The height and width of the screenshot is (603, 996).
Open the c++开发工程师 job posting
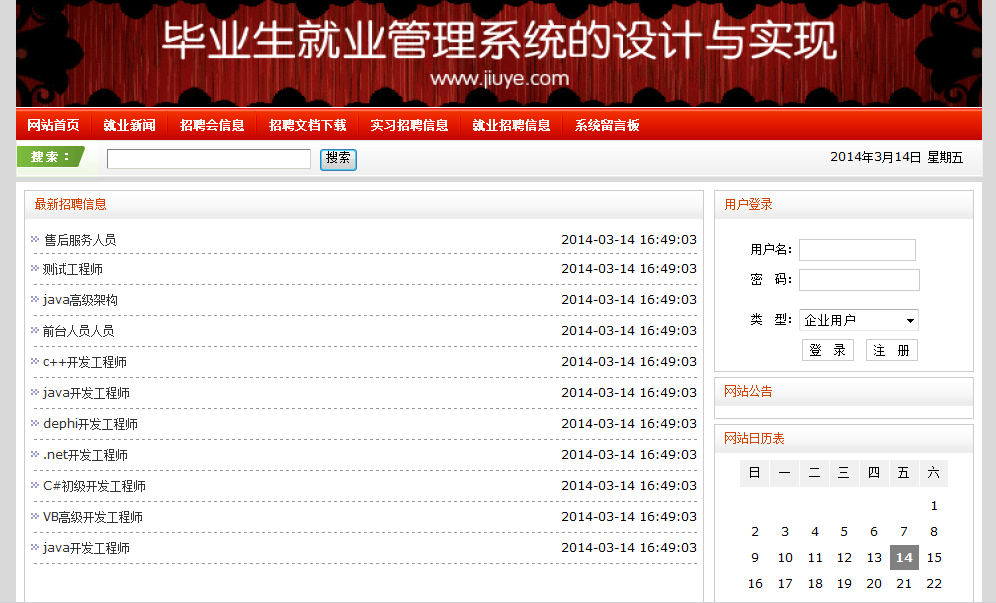[85, 362]
